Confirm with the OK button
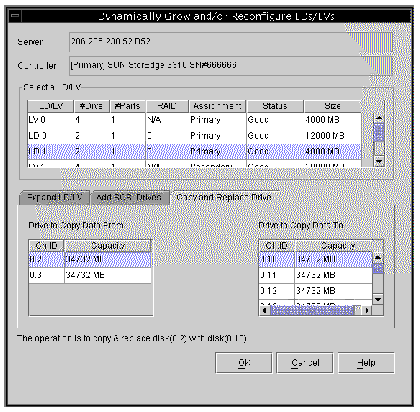Image resolution: width=420 pixels, height=412 pixels. coord(244,363)
